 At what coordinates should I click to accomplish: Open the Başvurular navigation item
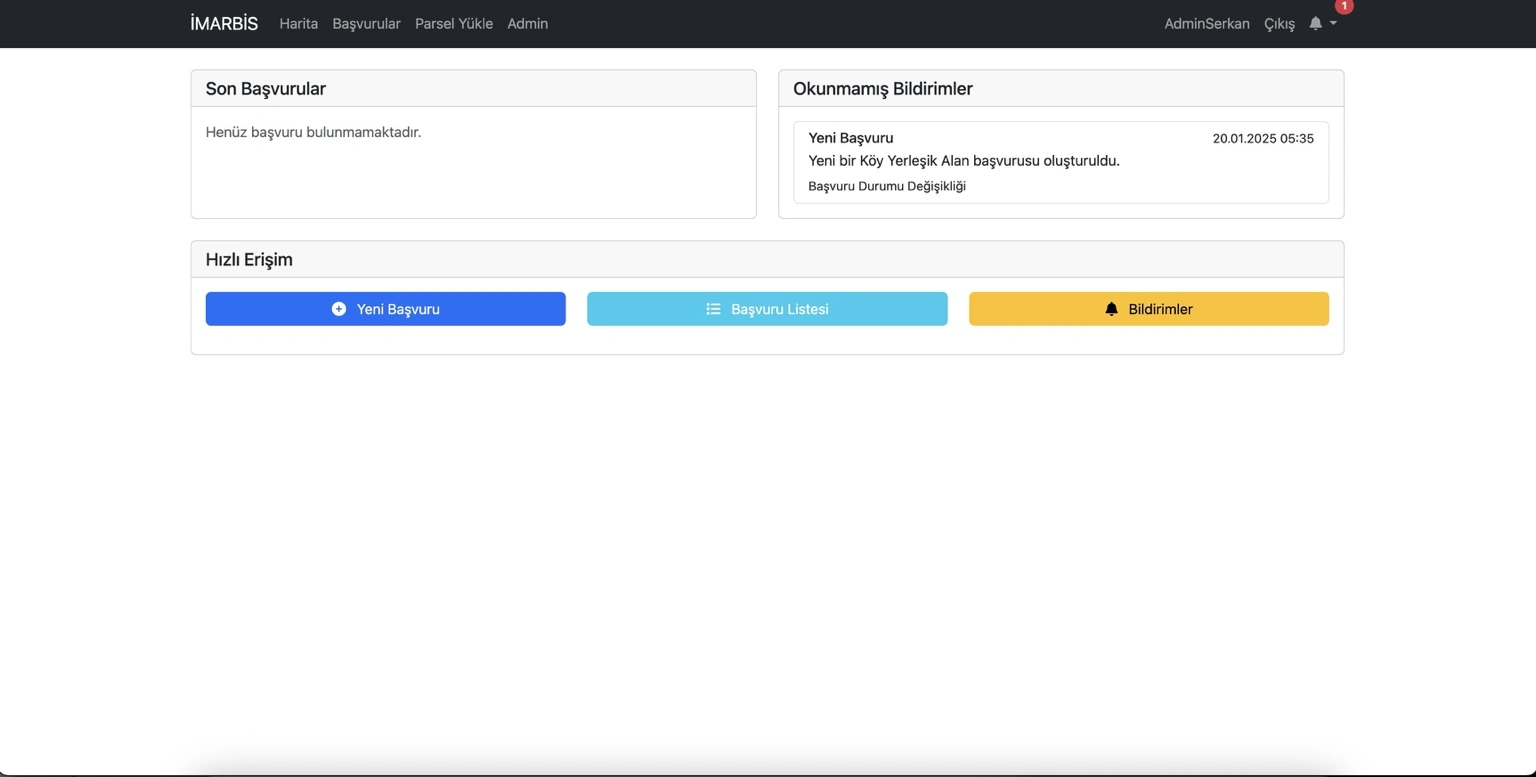pos(366,23)
